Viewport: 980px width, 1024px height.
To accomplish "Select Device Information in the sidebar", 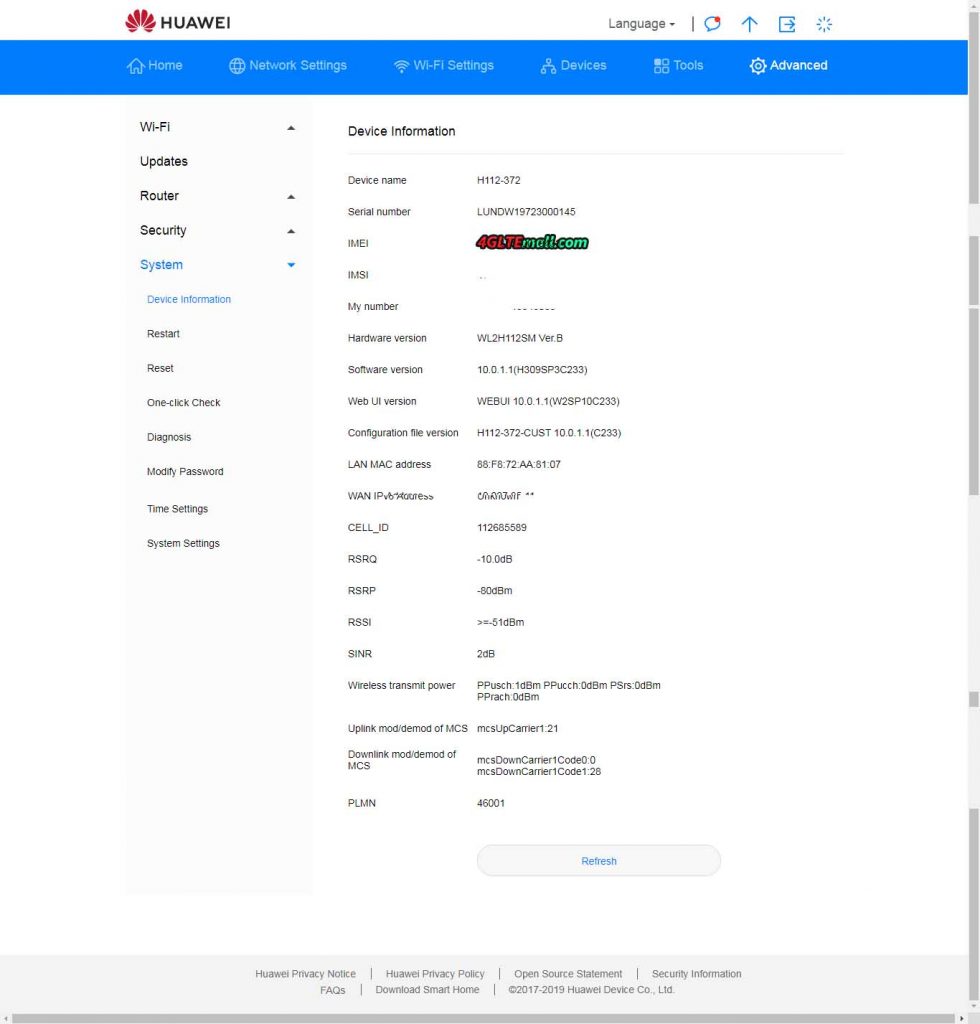I will tap(188, 299).
